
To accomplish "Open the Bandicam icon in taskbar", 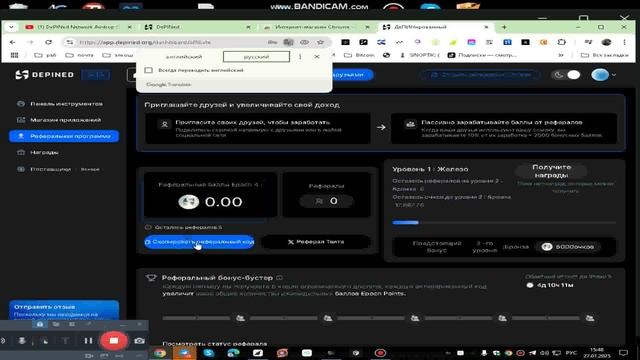I will tap(380, 353).
